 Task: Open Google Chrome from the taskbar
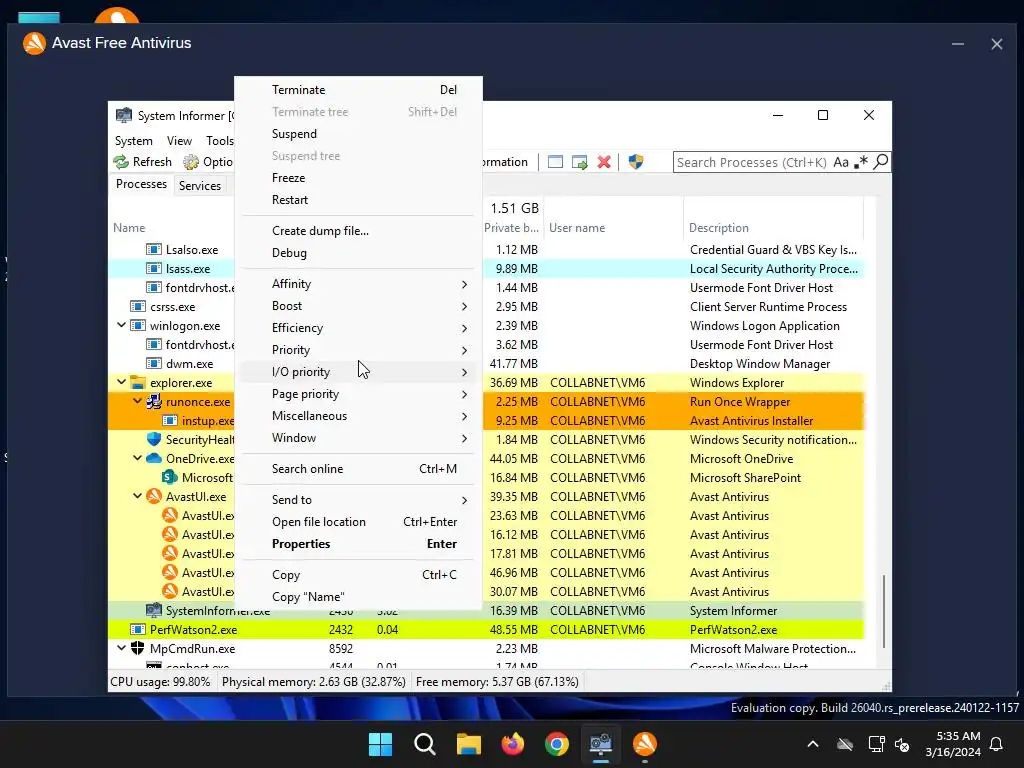tap(556, 744)
